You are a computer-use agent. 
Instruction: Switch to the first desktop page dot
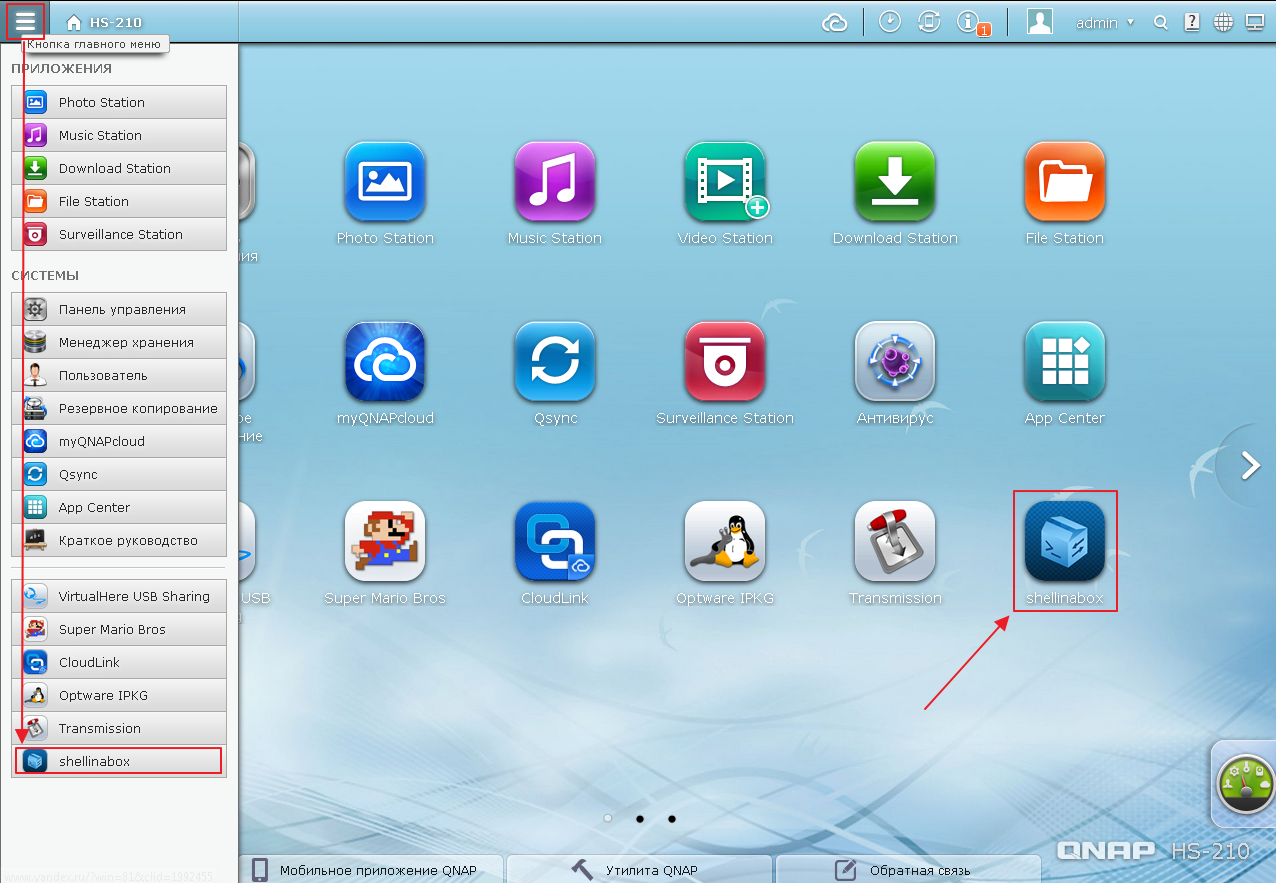coord(607,819)
